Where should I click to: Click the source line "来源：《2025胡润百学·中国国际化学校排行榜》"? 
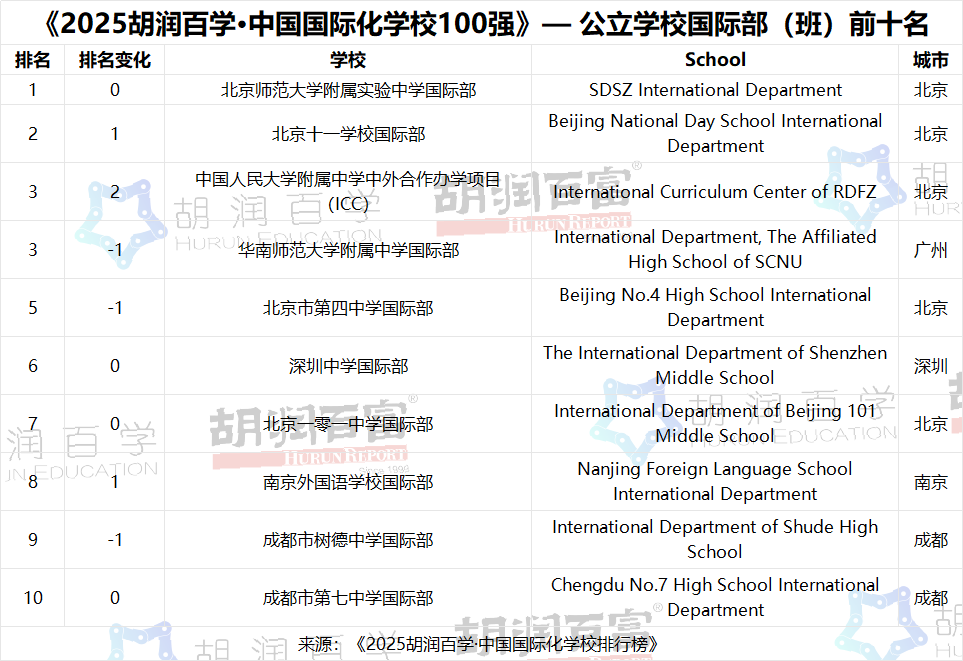pos(478,644)
